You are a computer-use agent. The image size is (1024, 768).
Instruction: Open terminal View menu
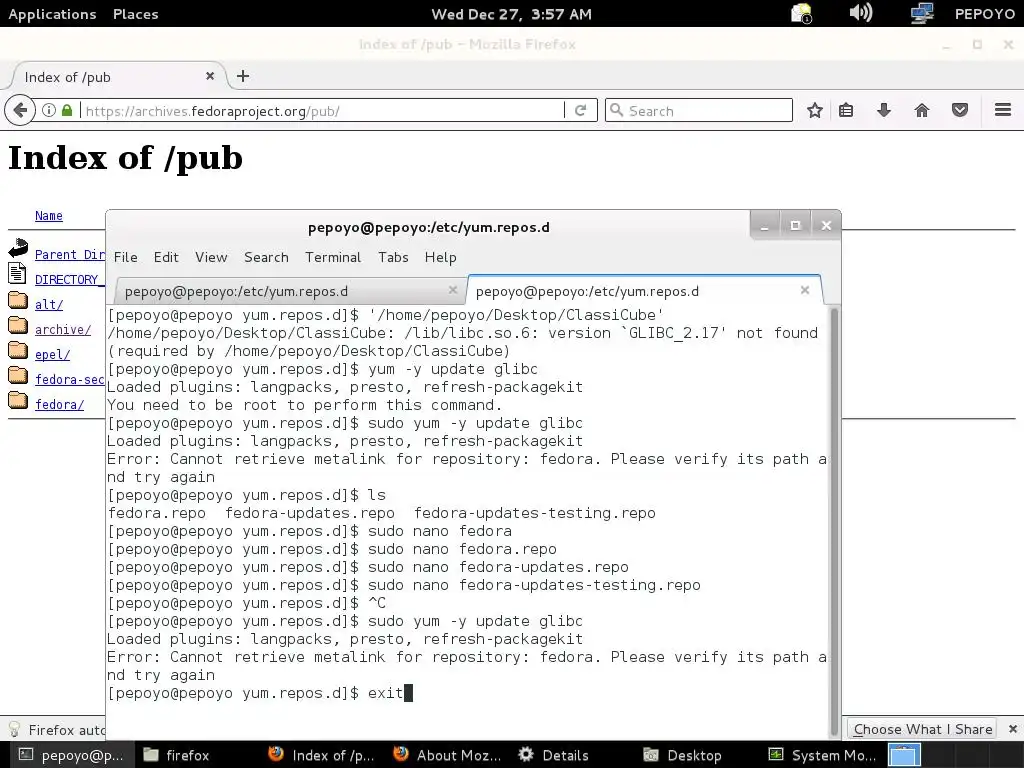(x=211, y=257)
